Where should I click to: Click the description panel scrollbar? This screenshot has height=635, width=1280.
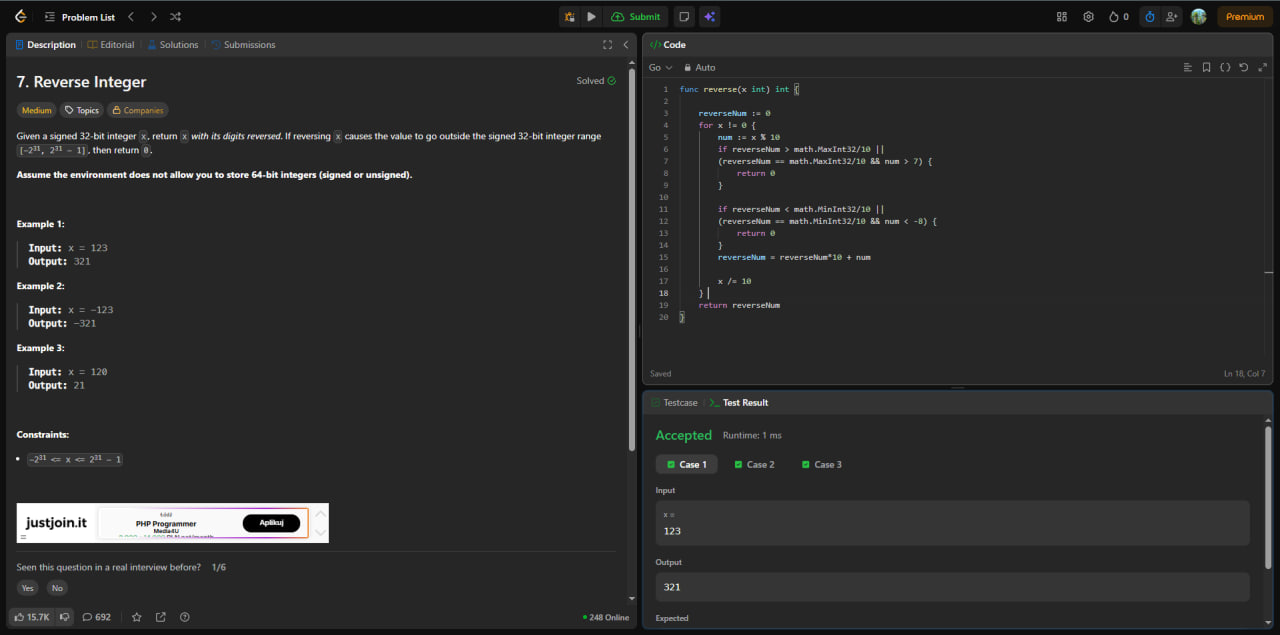click(632, 260)
